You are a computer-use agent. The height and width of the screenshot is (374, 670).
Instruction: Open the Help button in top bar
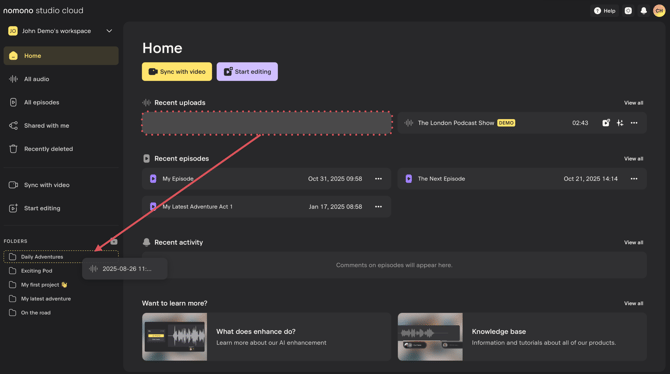point(604,11)
